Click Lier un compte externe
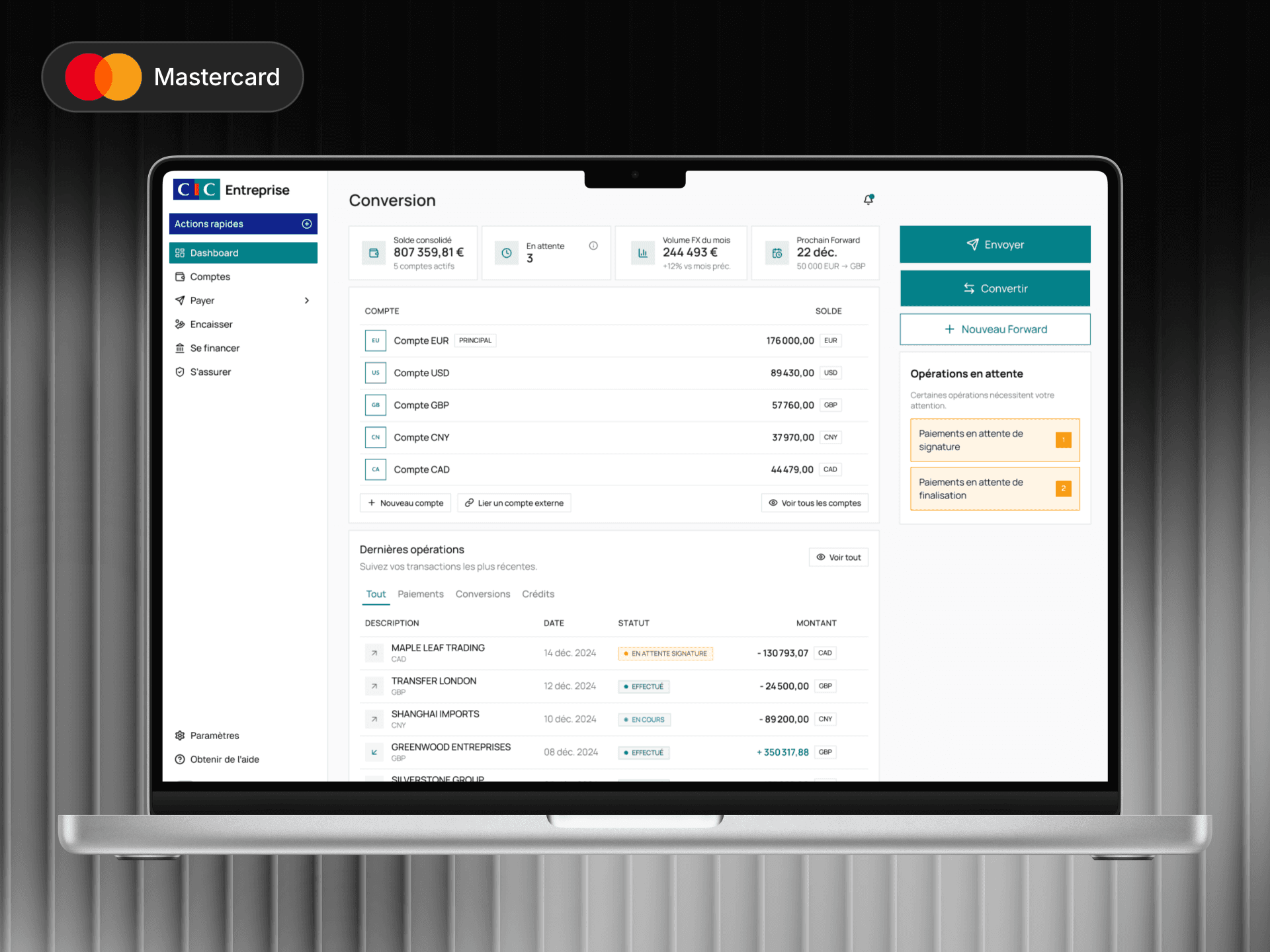 click(514, 503)
